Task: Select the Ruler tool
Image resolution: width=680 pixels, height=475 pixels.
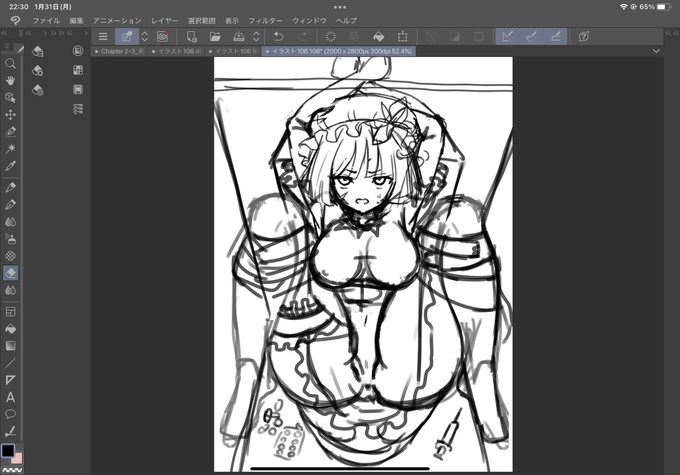Action: [x=10, y=380]
